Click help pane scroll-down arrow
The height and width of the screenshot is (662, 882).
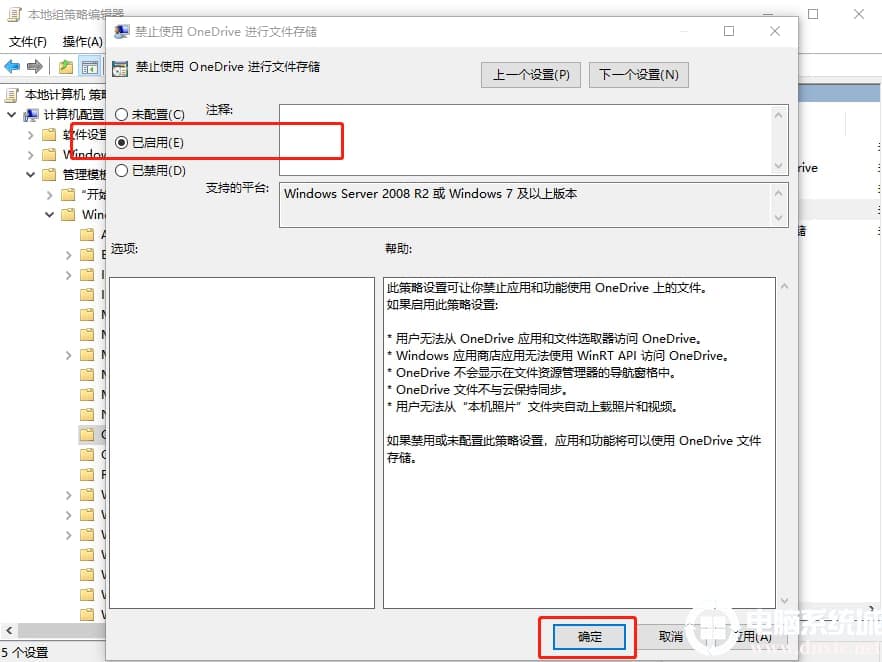pos(784,601)
